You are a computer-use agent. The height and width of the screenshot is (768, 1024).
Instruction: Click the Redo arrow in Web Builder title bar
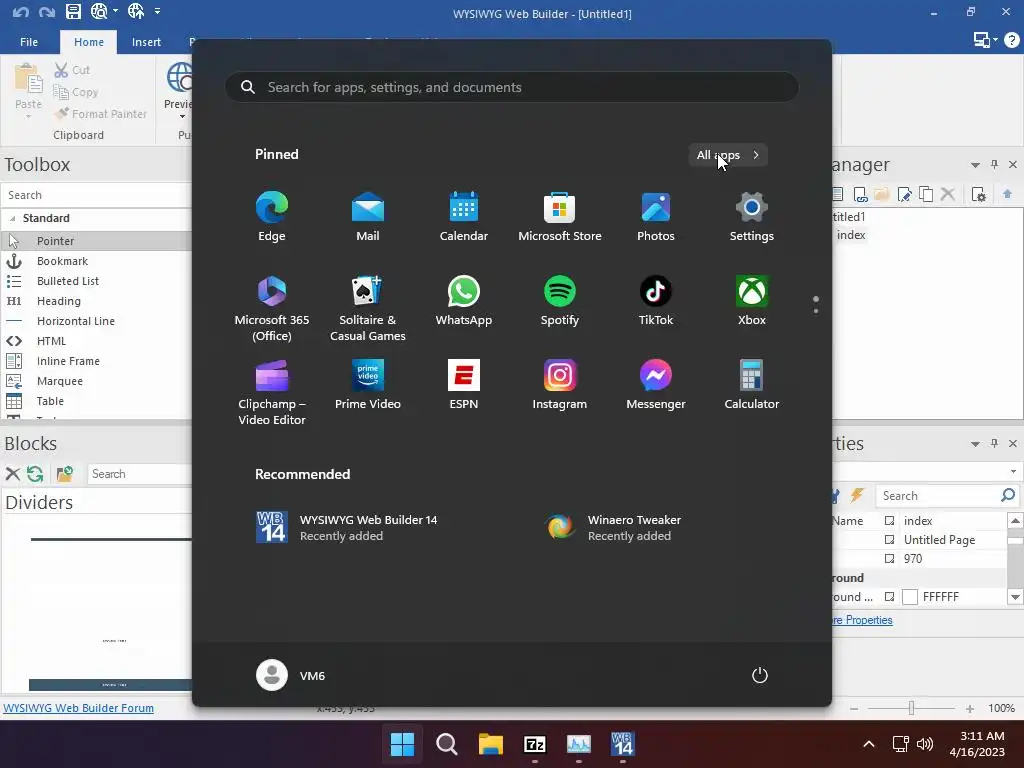click(46, 12)
